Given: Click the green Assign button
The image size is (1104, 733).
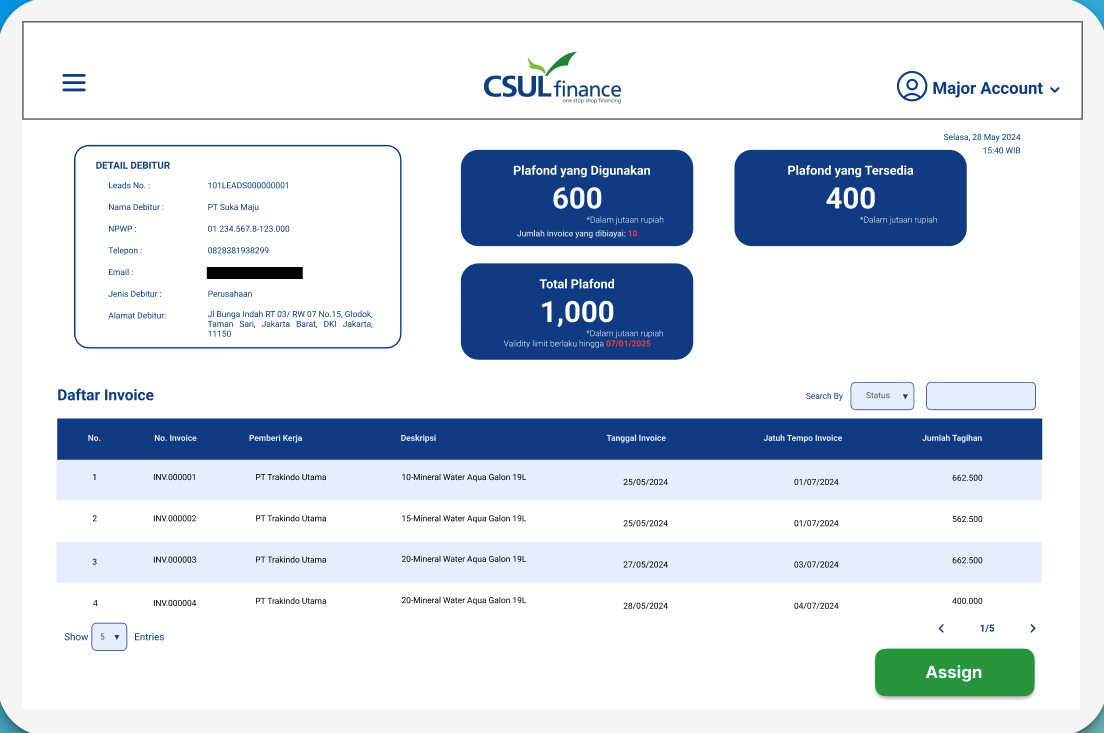Looking at the screenshot, I should [x=955, y=672].
